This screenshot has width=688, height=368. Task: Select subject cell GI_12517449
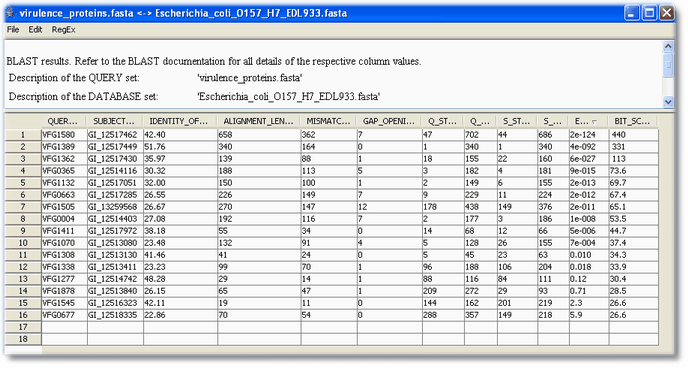pos(115,146)
